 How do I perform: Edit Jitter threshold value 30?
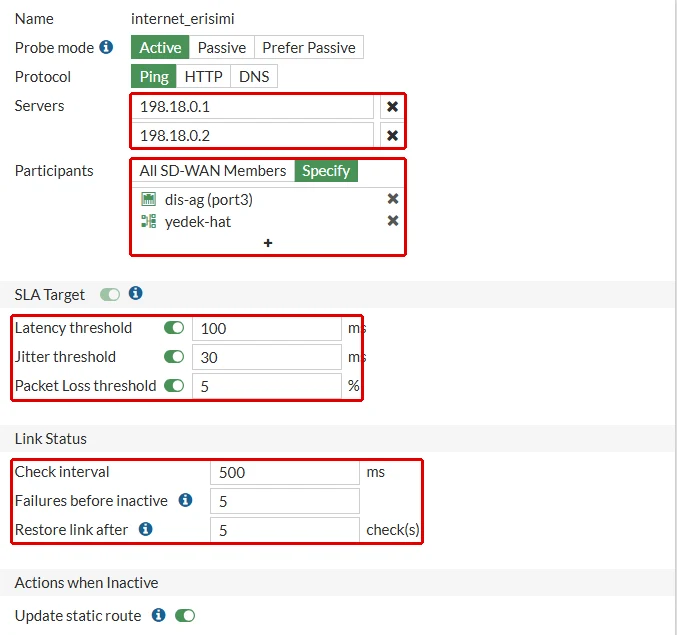pyautogui.click(x=267, y=357)
